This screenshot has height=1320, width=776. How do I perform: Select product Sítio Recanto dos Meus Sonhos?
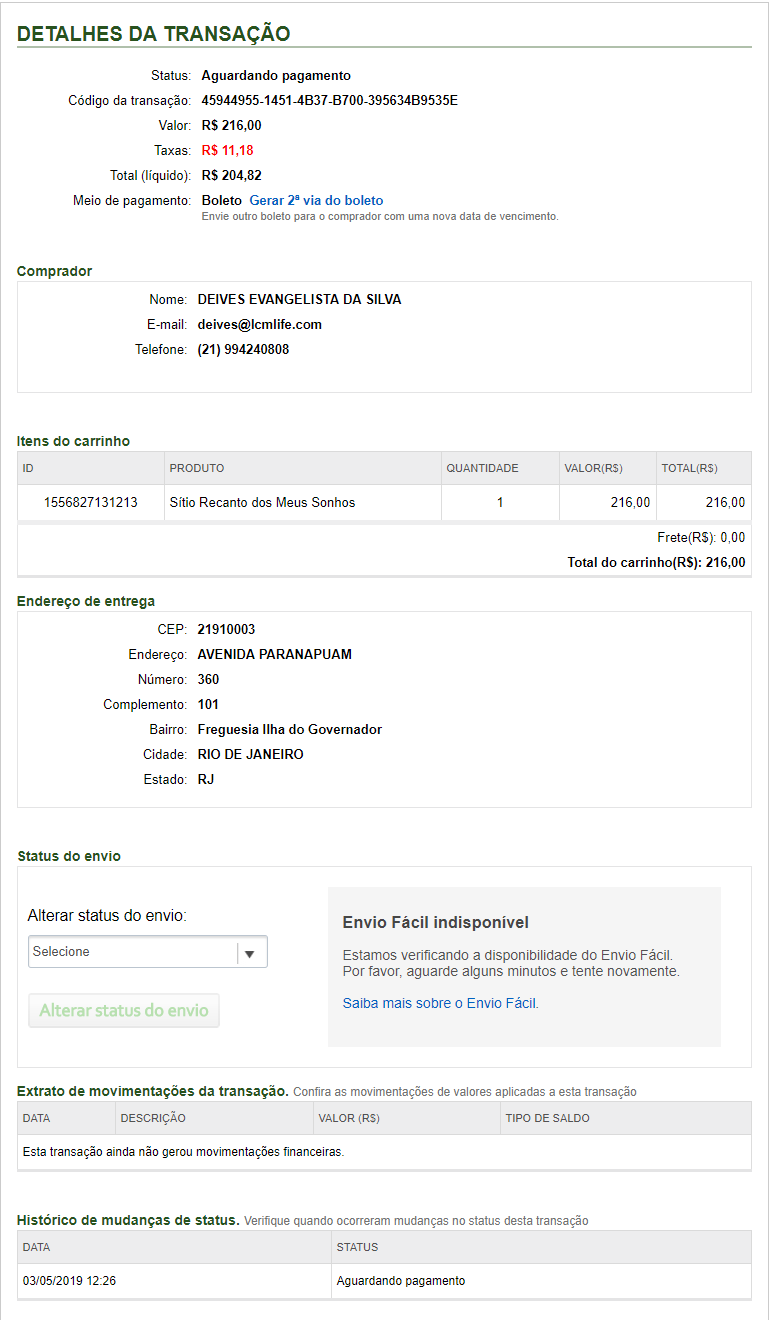tap(262, 502)
